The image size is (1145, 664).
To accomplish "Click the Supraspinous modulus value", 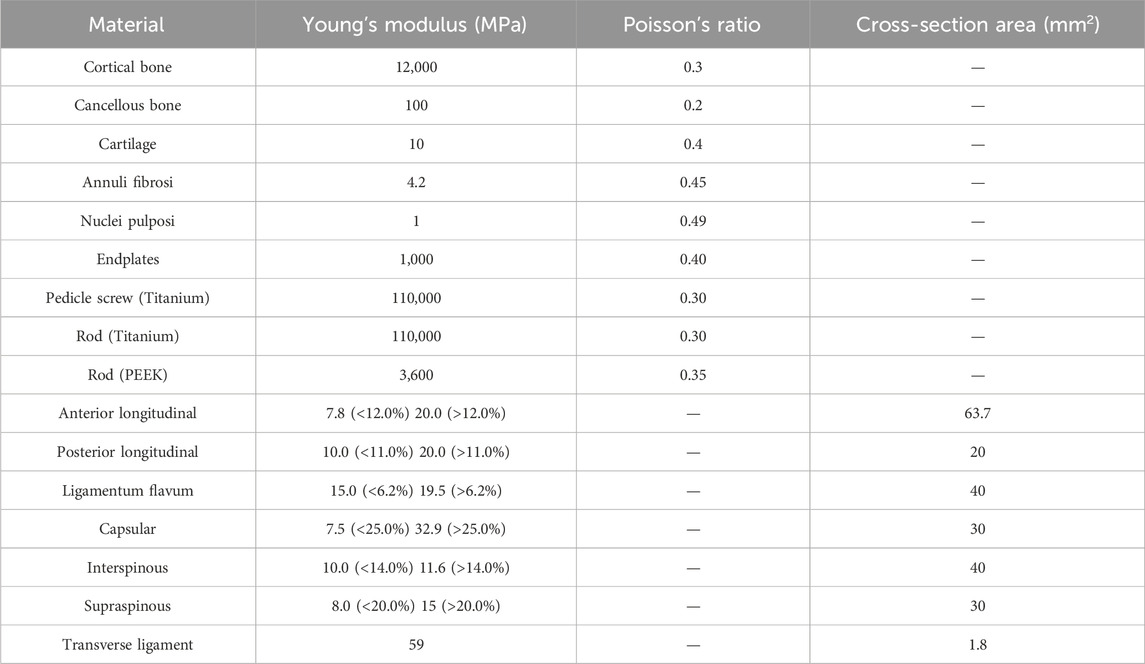I will pyautogui.click(x=416, y=606).
